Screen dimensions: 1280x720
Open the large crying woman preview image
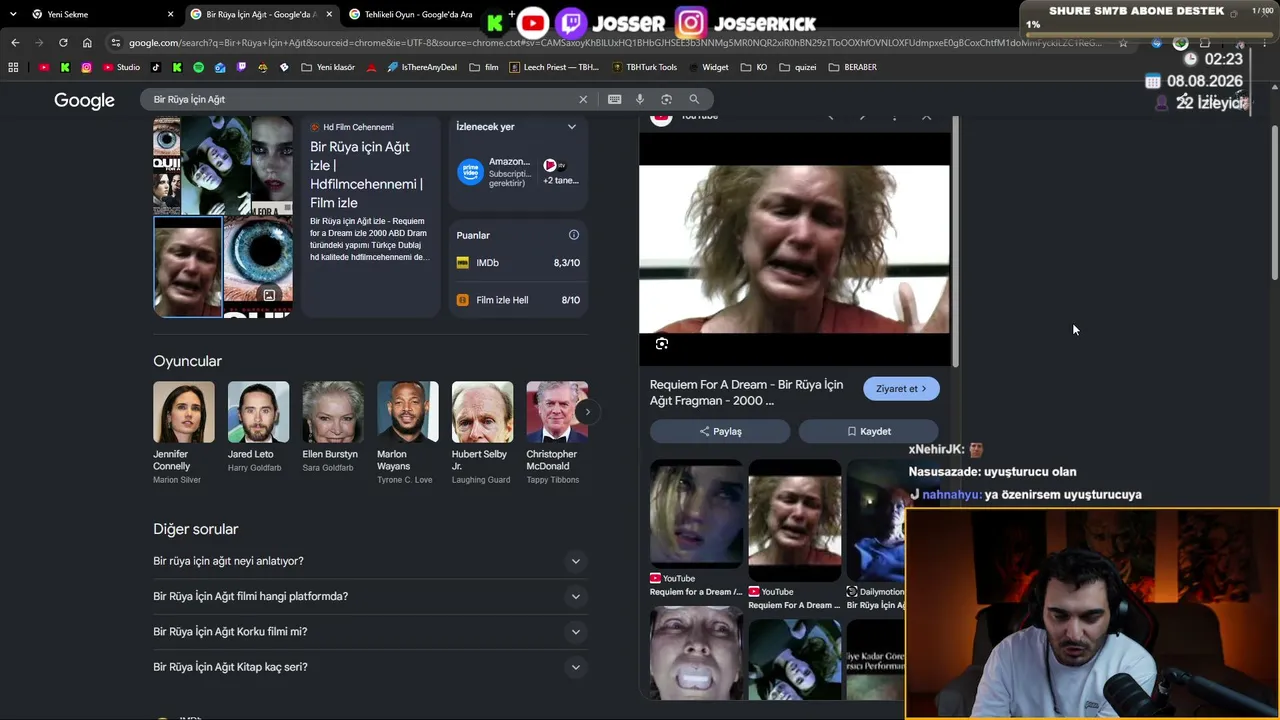point(794,249)
